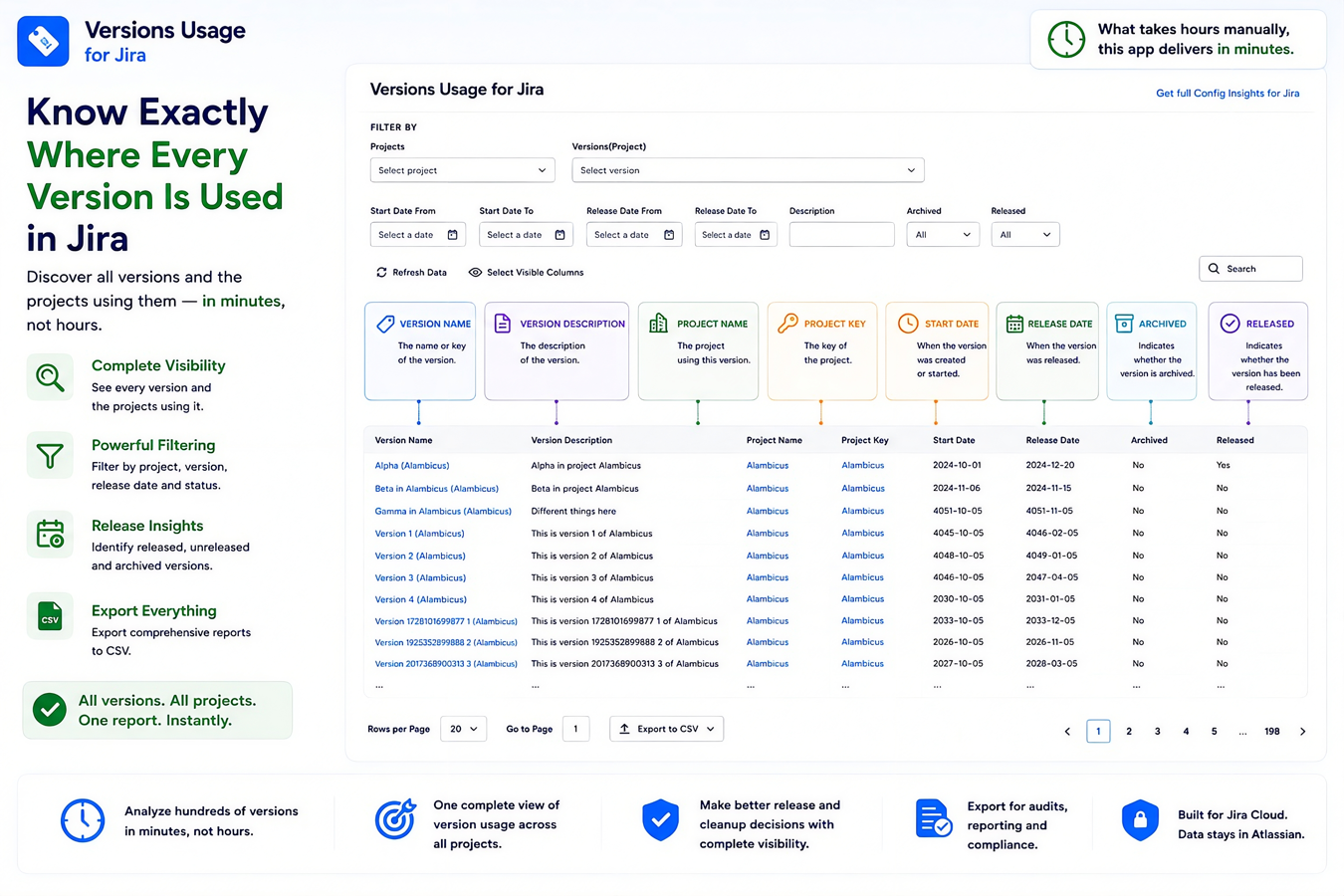Viewport: 1344px width, 896px height.
Task: Select page 4 in pagination
Action: pos(1186,732)
